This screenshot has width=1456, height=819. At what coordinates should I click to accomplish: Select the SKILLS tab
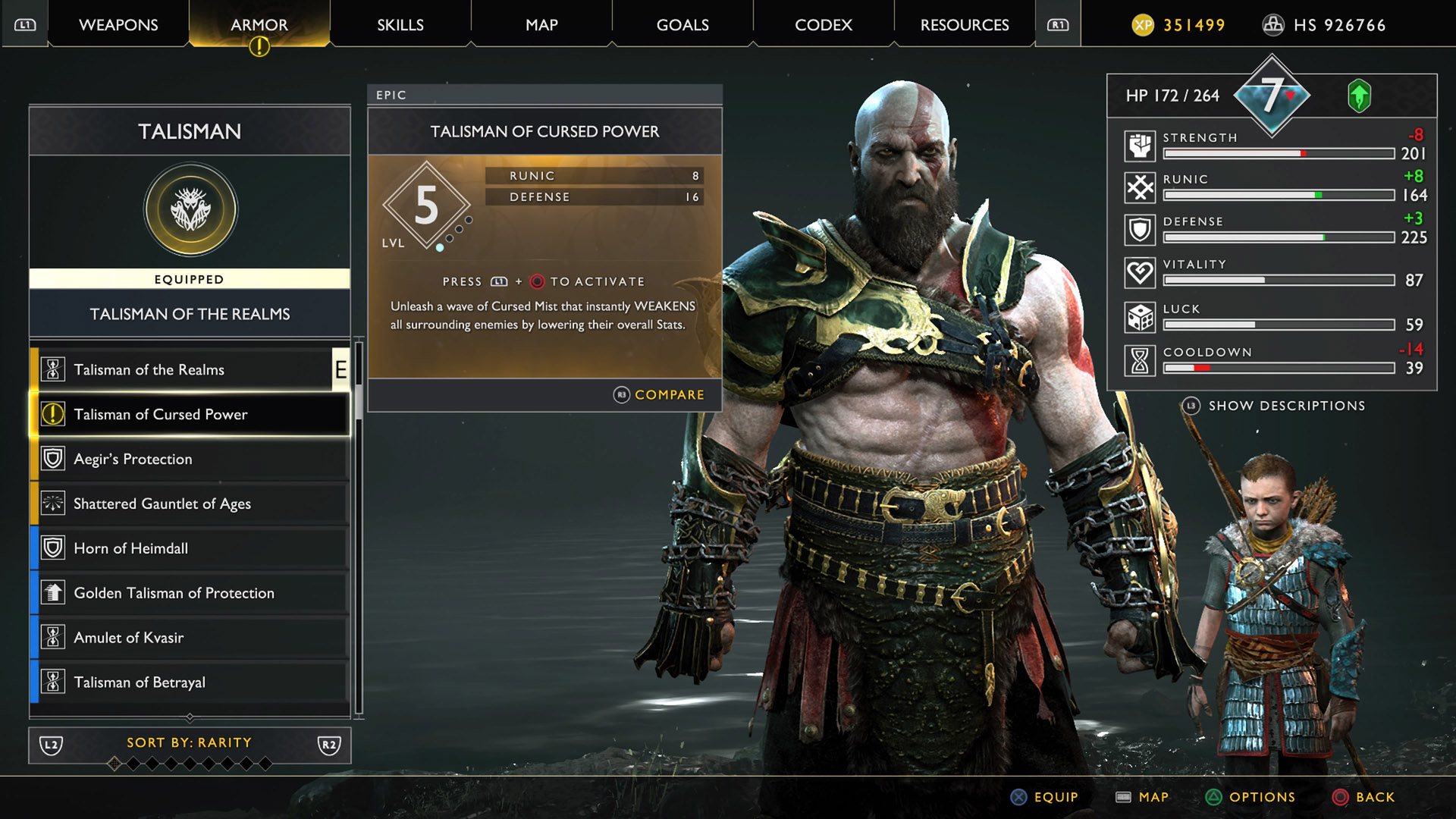pyautogui.click(x=398, y=25)
